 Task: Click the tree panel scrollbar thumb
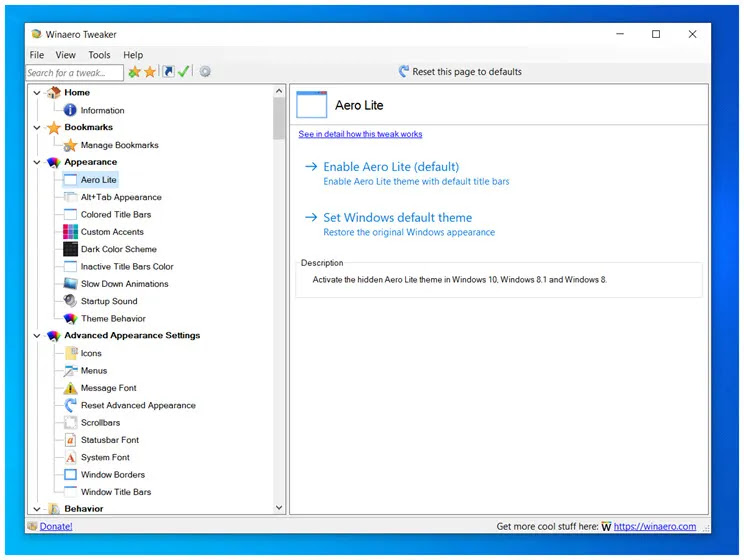[279, 119]
